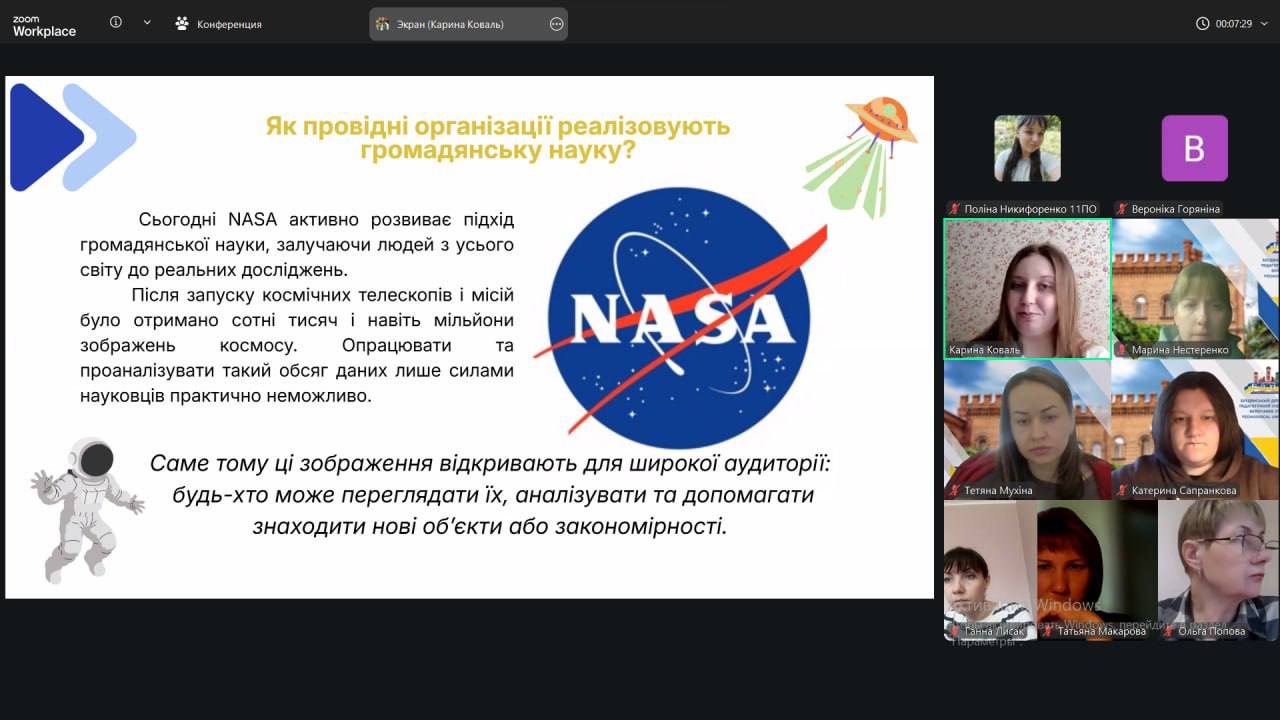Click the NASA logo on the shared slide
Screen dimensions: 1280x720
pos(680,317)
